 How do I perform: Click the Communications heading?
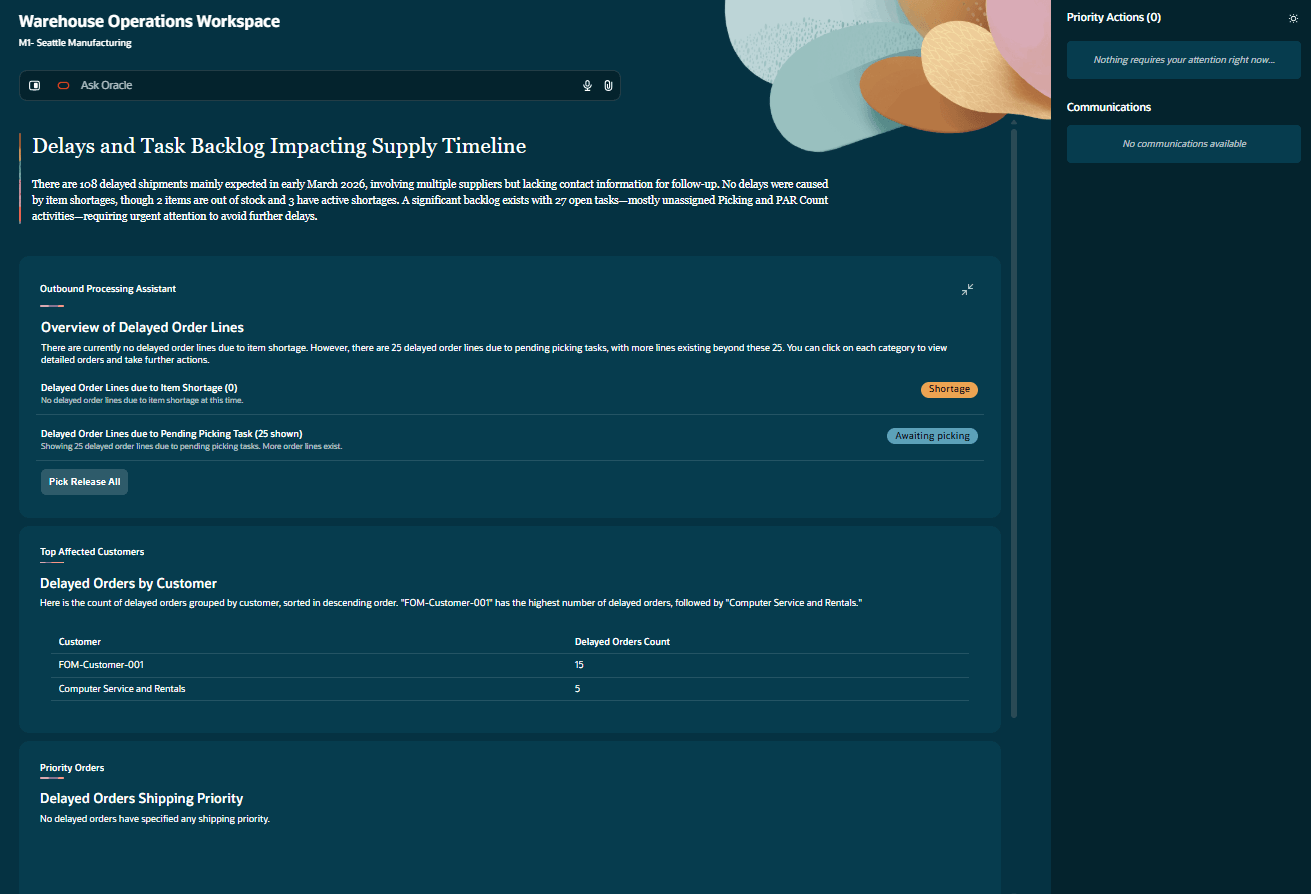click(1109, 107)
